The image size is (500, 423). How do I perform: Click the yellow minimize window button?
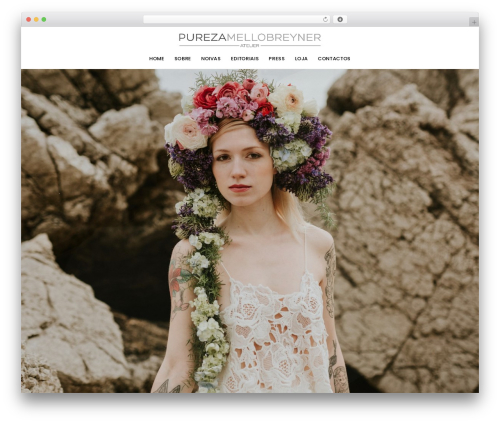point(36,19)
